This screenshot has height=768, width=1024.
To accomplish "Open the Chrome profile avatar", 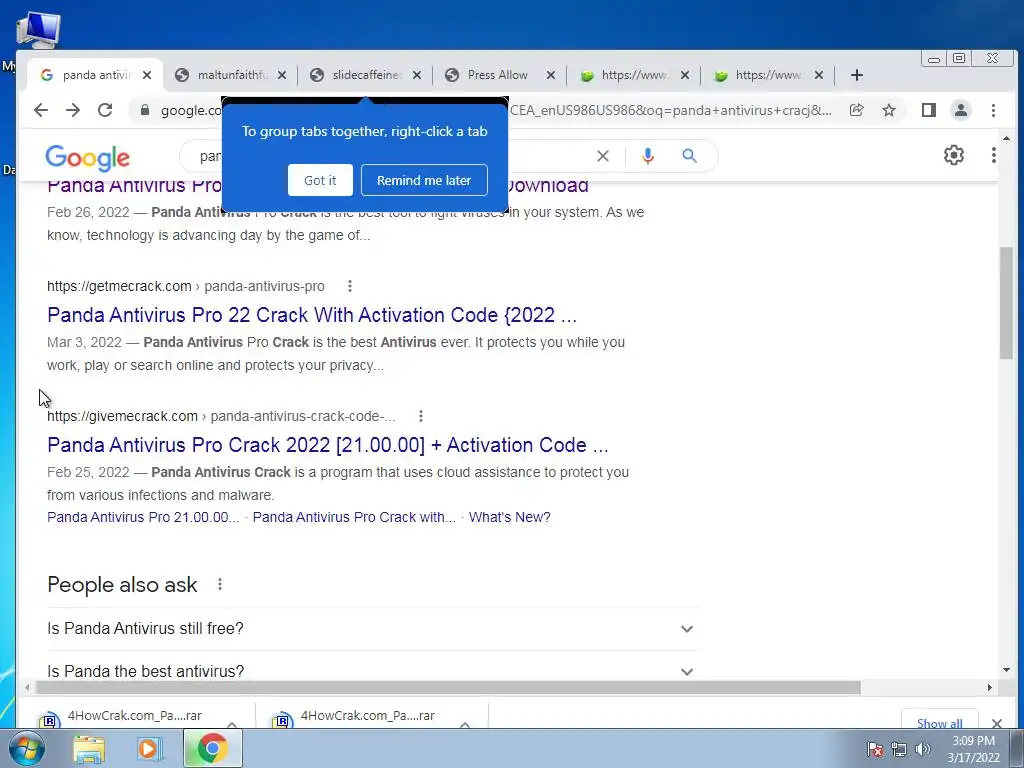I will 961,110.
